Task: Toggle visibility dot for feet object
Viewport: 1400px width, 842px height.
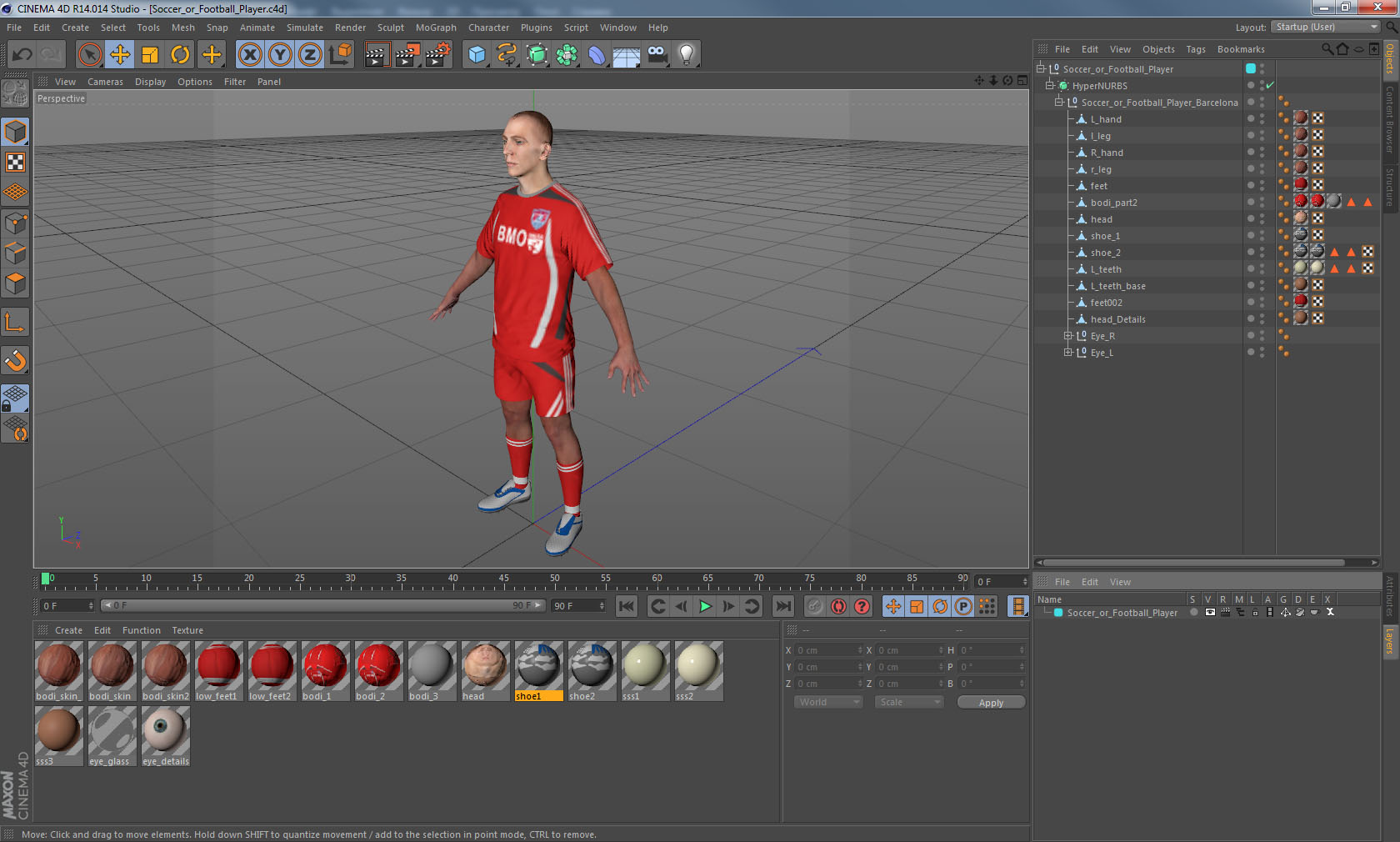Action: 1251,186
